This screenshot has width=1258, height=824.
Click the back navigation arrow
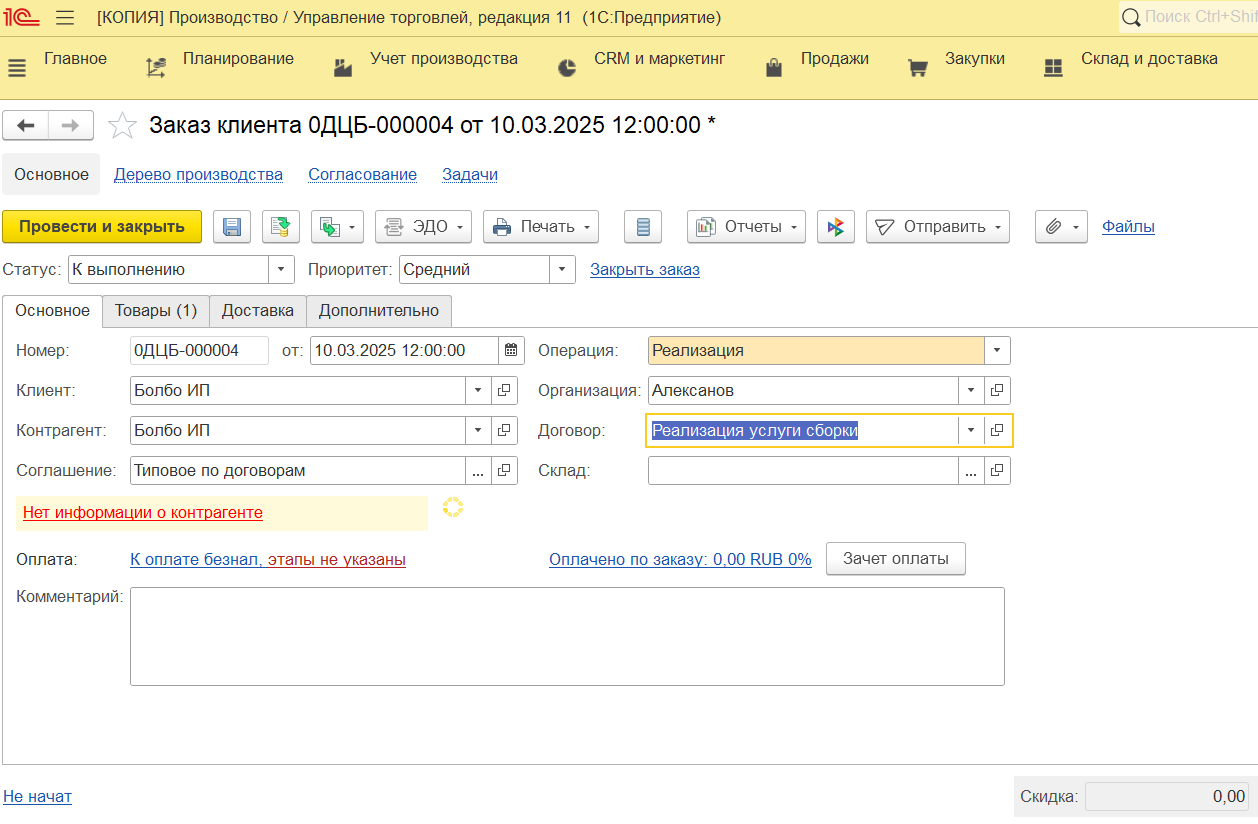coord(26,125)
